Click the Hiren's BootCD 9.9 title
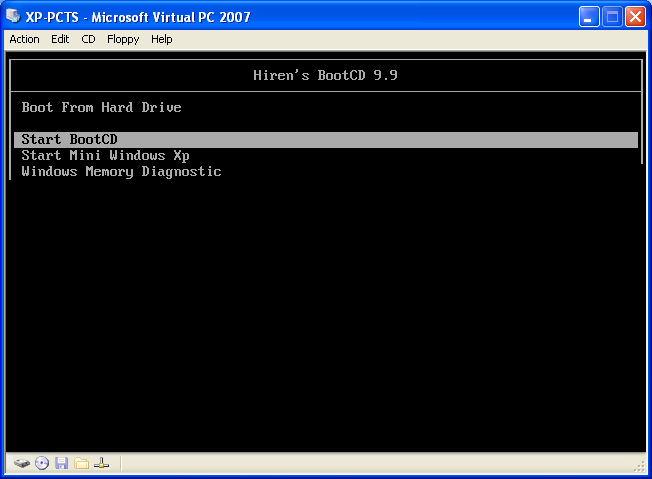 [x=326, y=75]
